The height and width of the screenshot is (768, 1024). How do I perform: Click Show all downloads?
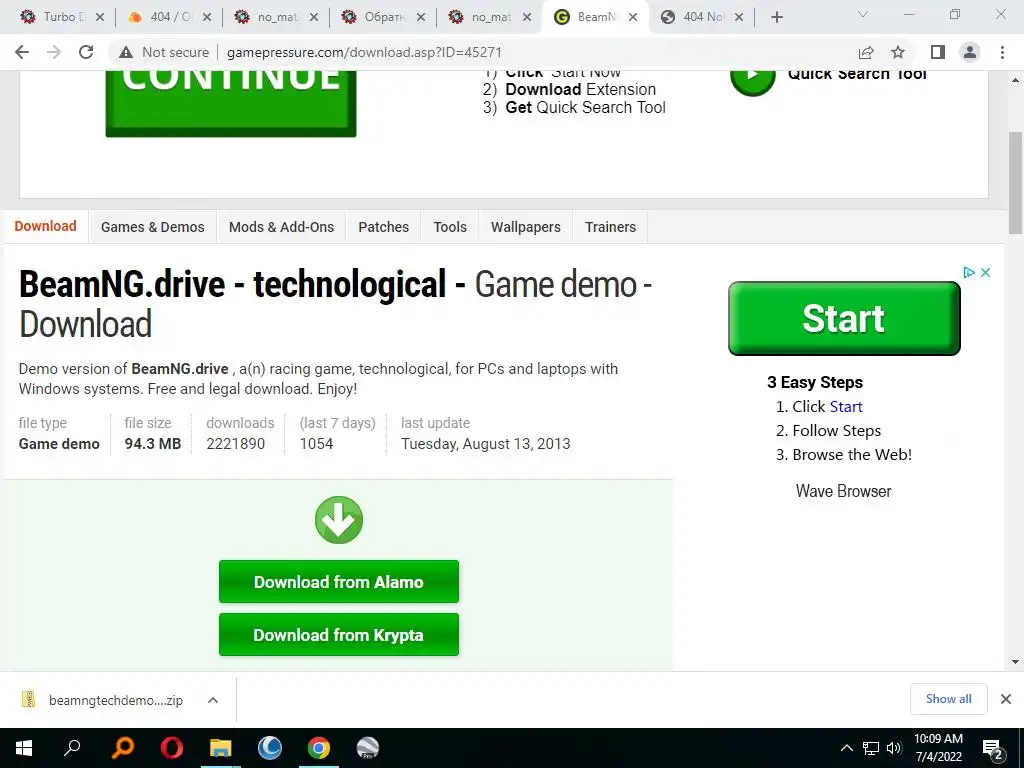click(x=948, y=699)
